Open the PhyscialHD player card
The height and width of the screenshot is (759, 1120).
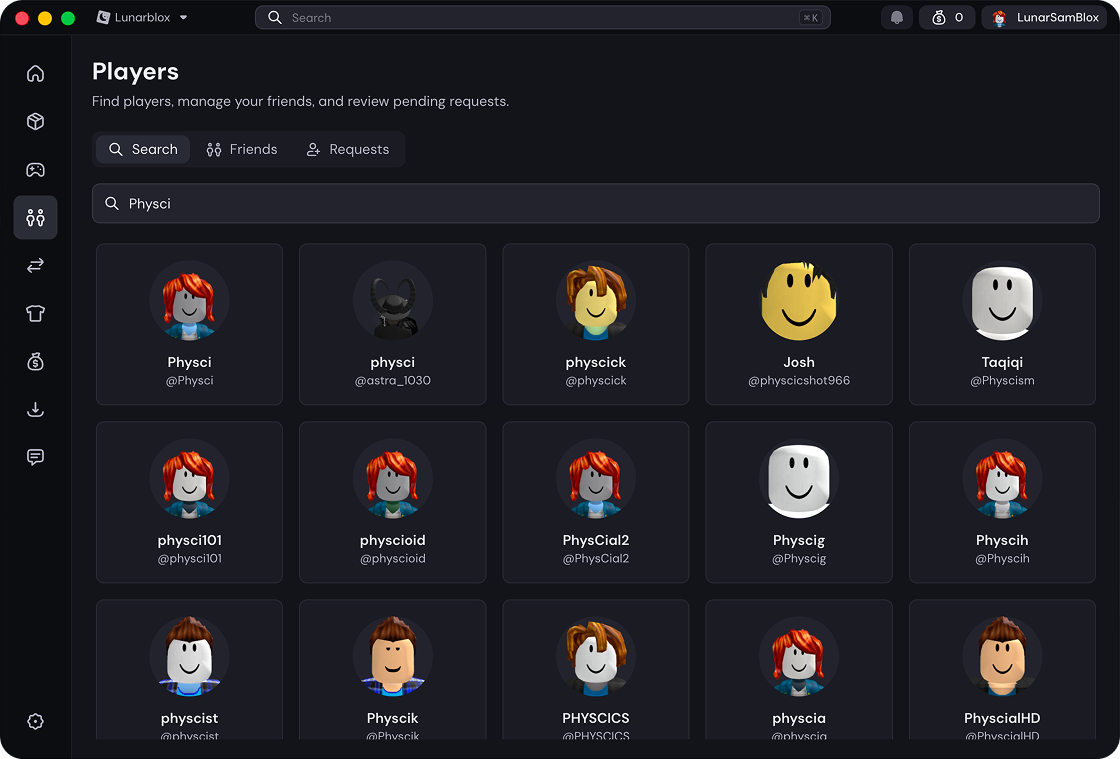point(1002,670)
